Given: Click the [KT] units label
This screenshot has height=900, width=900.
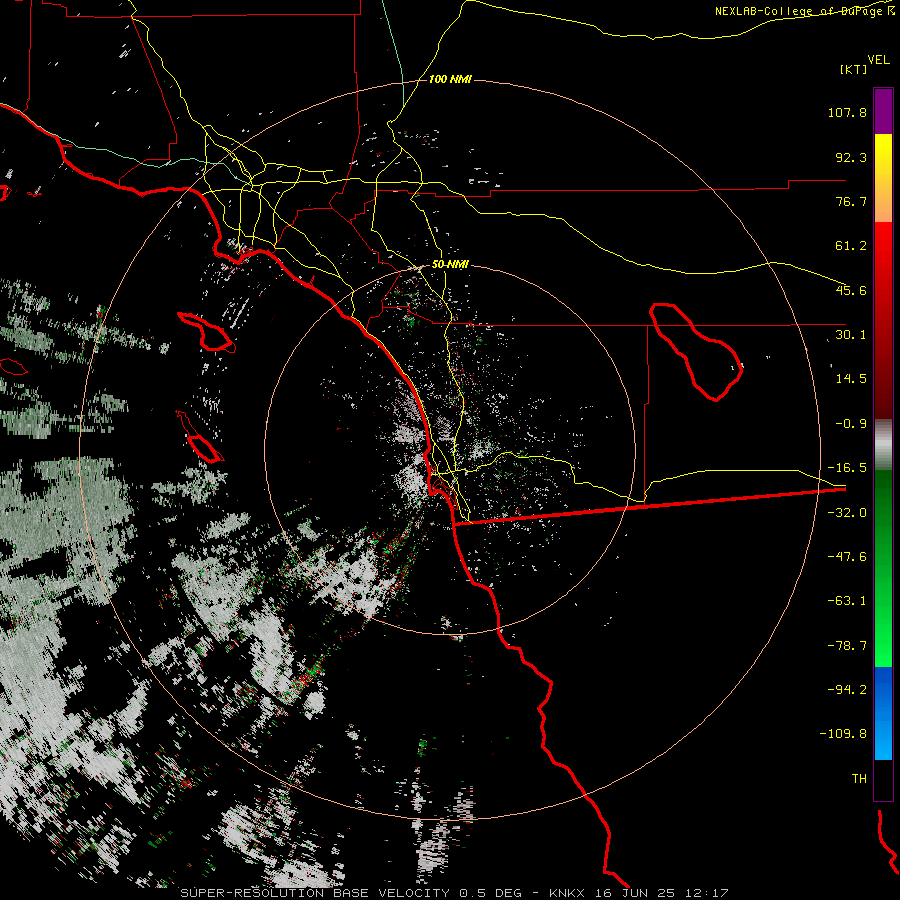Looking at the screenshot, I should tap(854, 69).
